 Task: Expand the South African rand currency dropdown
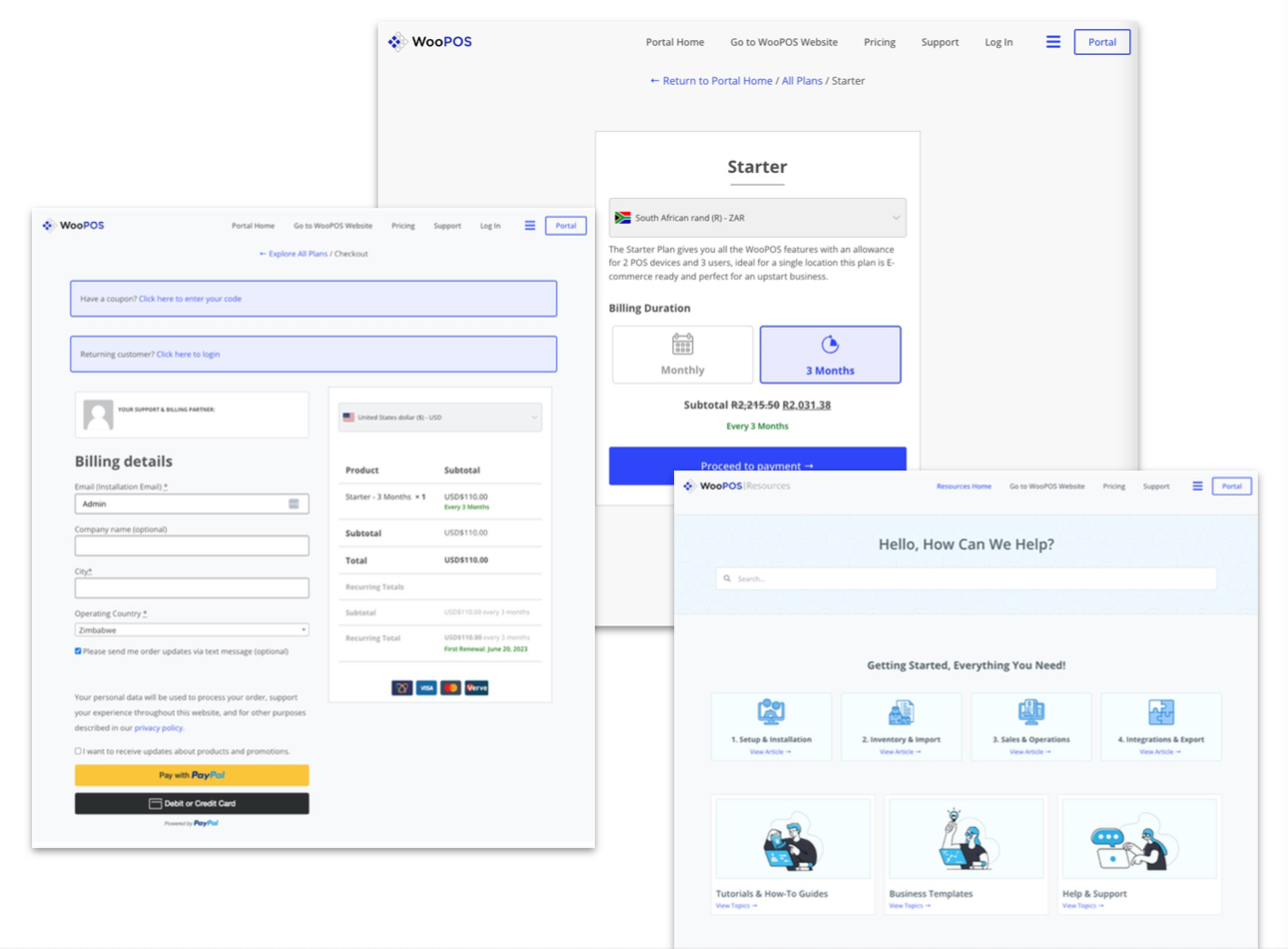click(757, 218)
